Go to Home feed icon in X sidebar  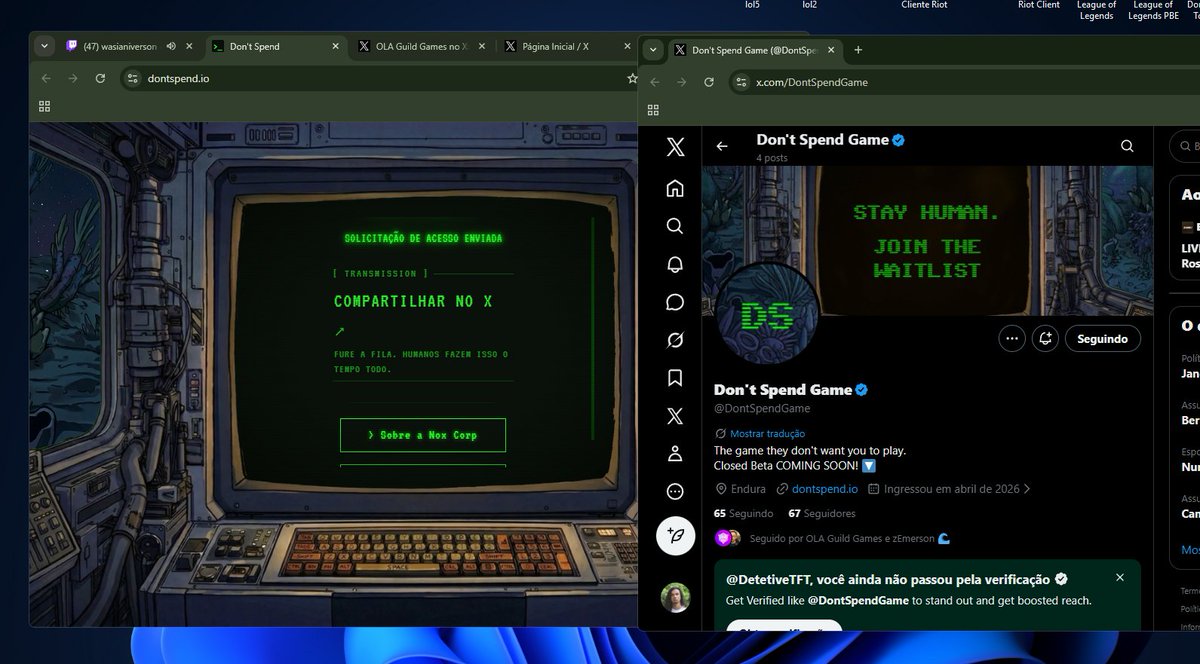click(x=675, y=188)
